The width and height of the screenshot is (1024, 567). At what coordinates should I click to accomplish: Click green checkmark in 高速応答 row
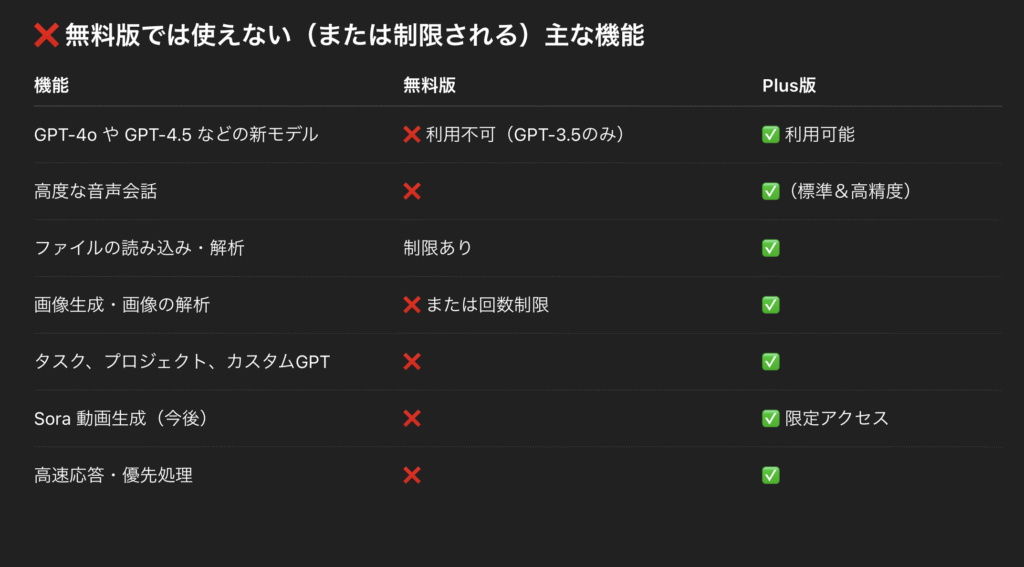coord(771,475)
